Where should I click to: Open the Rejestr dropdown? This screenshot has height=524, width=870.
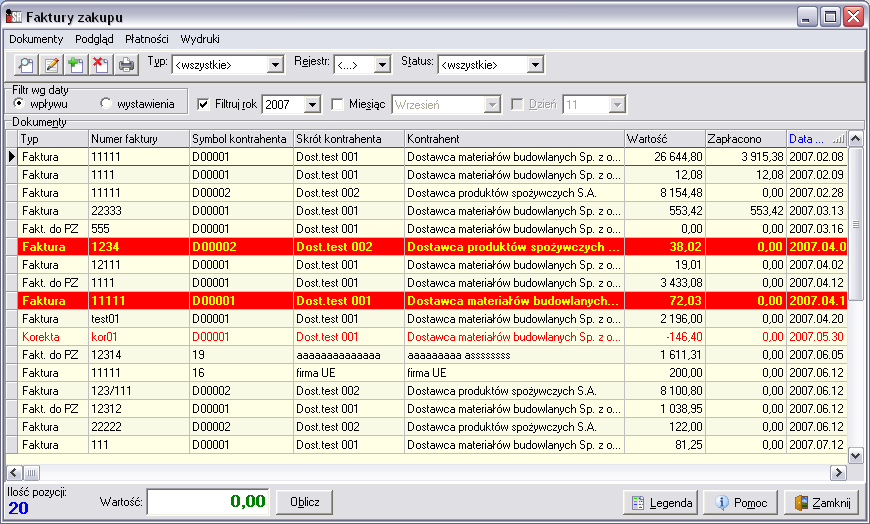point(382,65)
